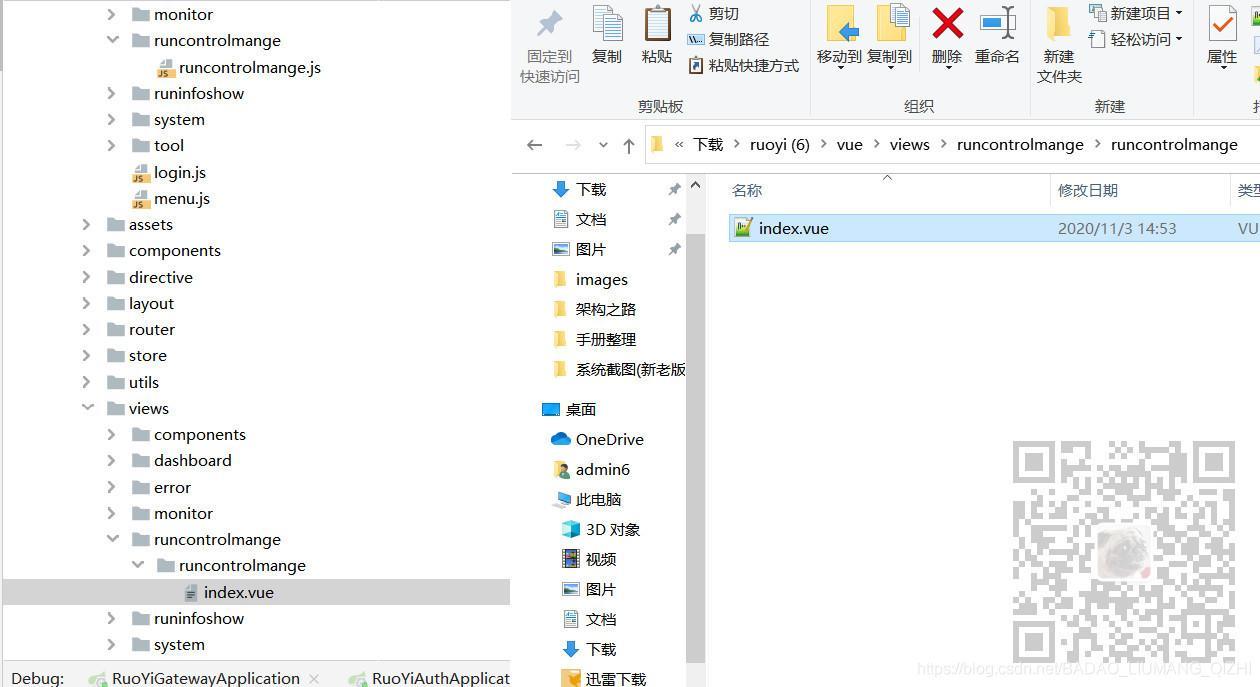Select index.vue file in Explorer list
1260x687 pixels.
(x=794, y=228)
